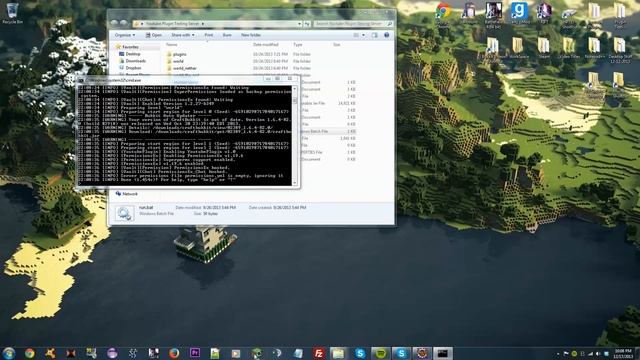640x360 pixels.
Task: Sort files by the Size column
Action: click(x=337, y=44)
